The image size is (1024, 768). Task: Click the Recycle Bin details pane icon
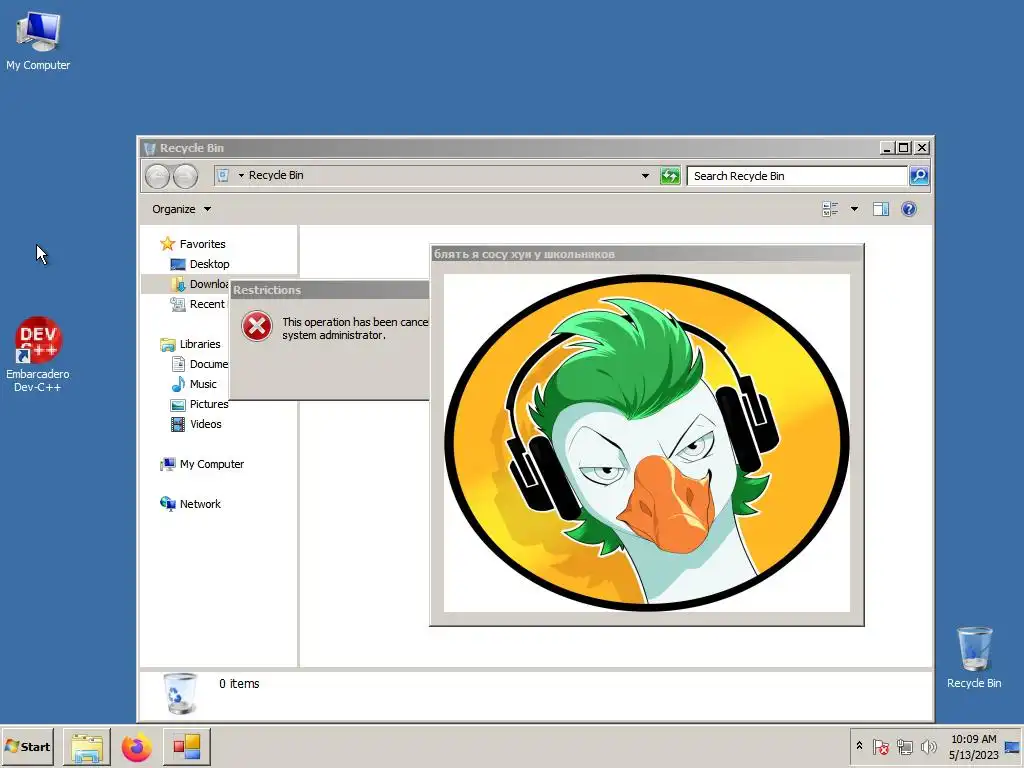(x=180, y=694)
